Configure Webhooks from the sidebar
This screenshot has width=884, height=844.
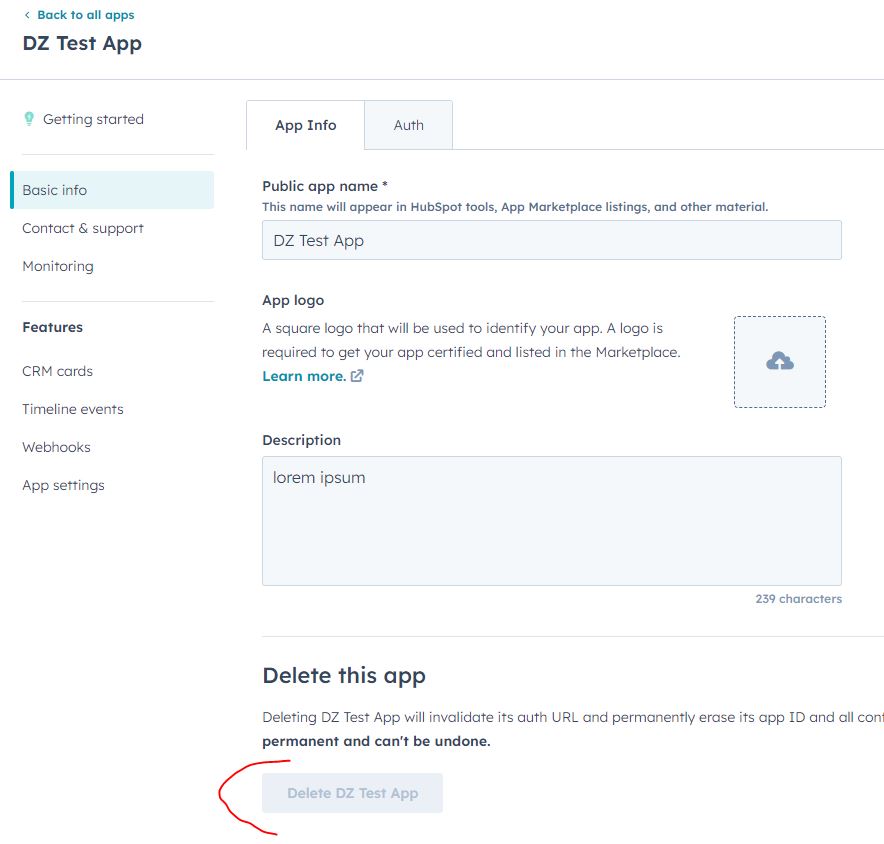(56, 447)
